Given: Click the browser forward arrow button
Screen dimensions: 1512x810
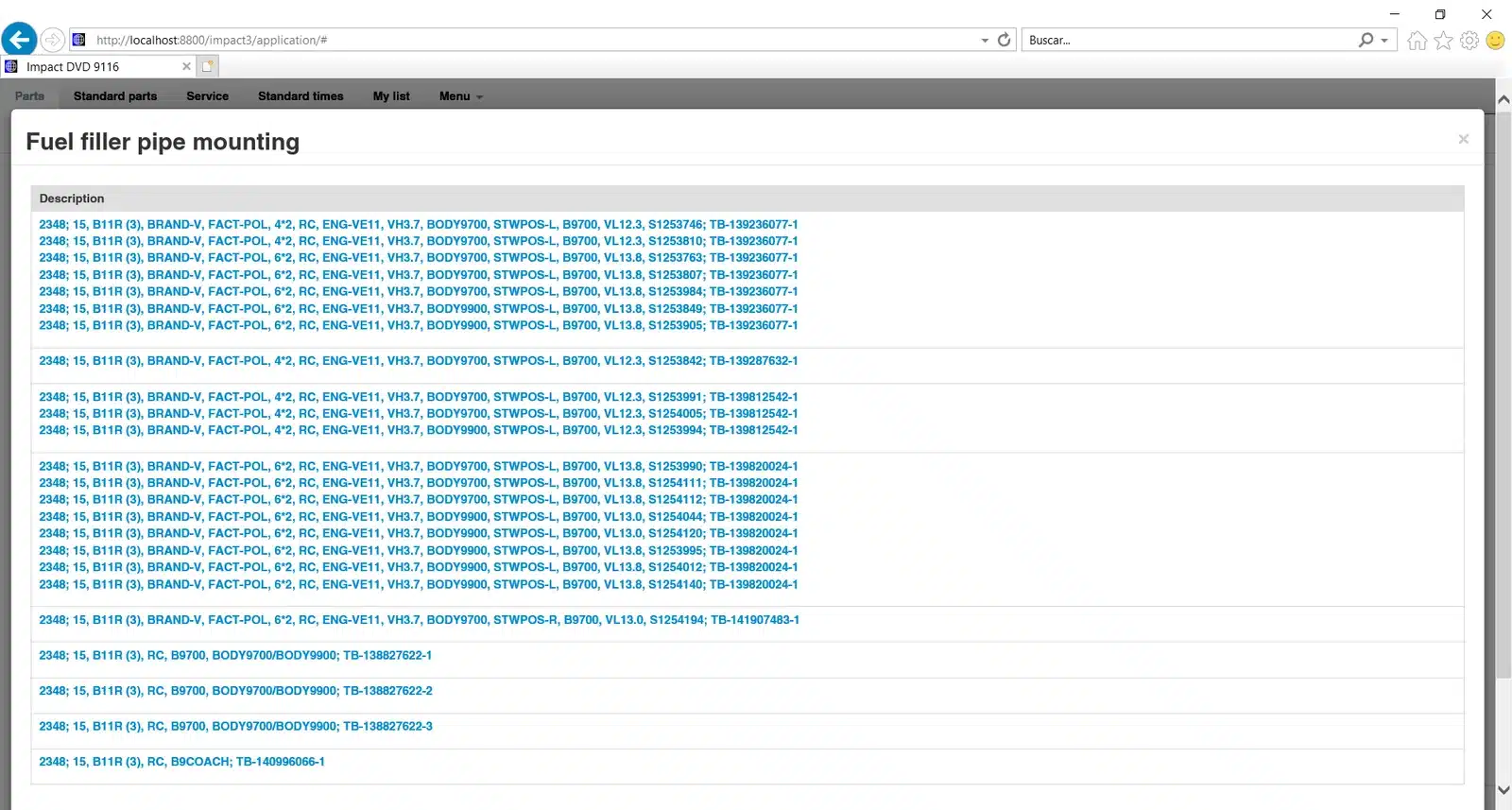Looking at the screenshot, I should click(53, 40).
